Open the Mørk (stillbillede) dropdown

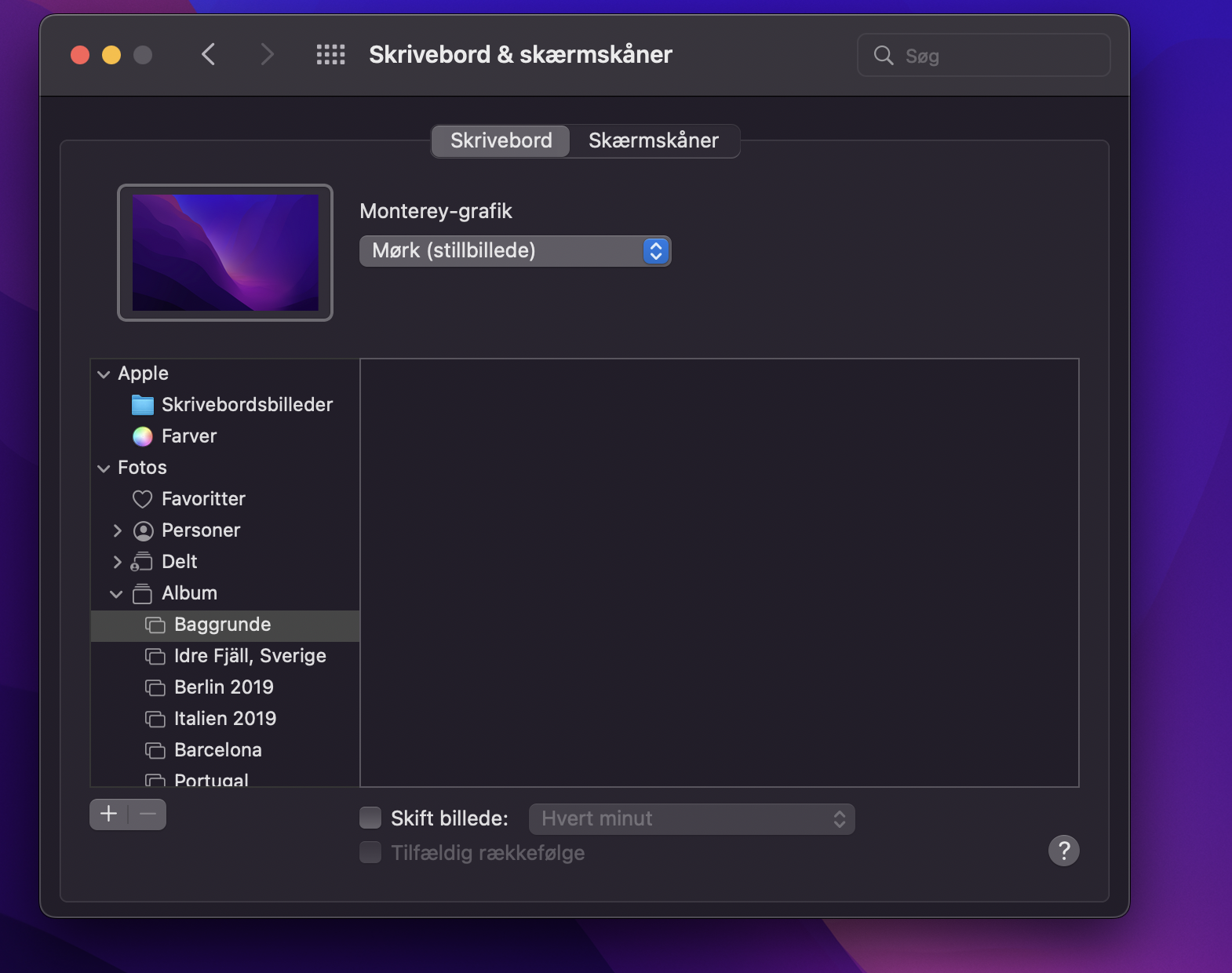(516, 251)
